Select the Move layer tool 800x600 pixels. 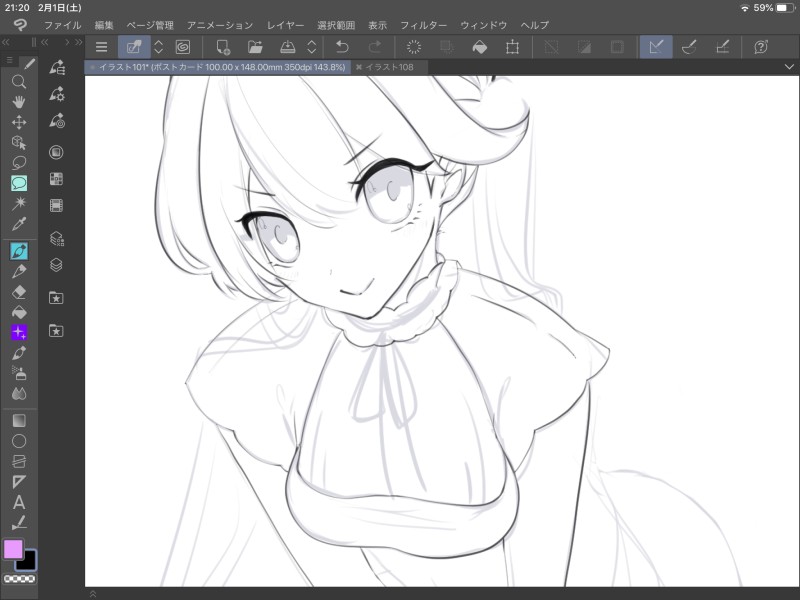[19, 122]
